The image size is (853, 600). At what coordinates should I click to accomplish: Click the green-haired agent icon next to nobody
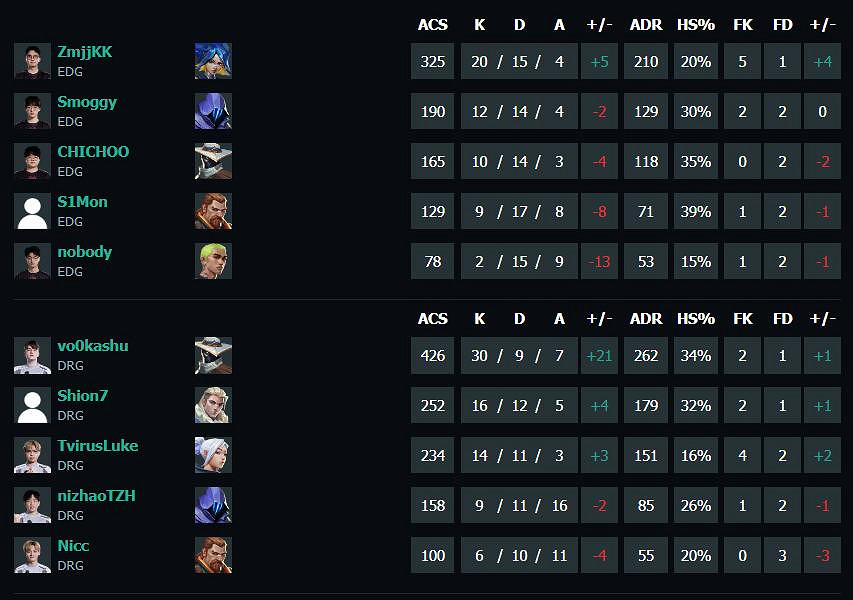[213, 260]
